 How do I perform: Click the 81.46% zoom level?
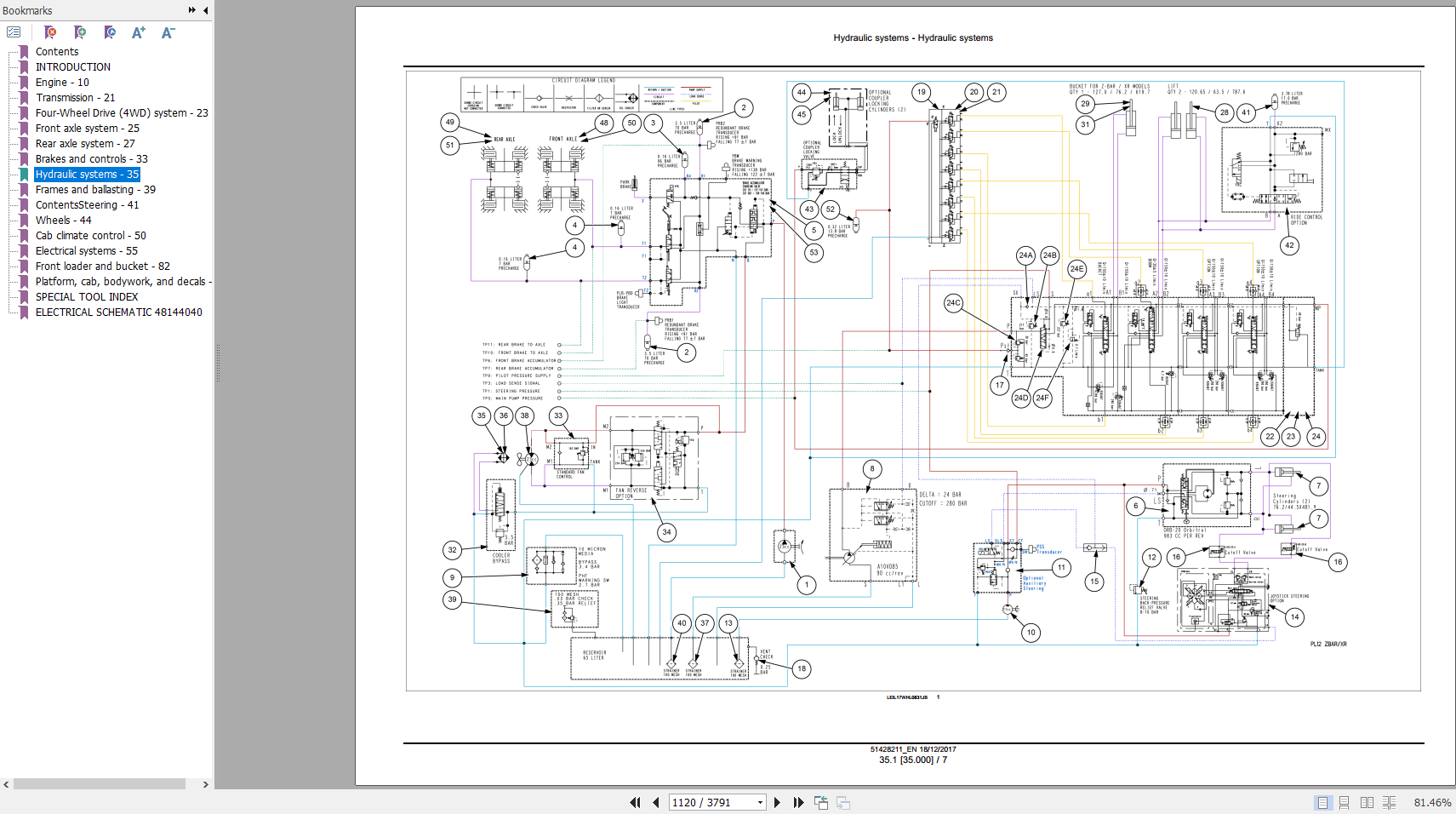point(1432,802)
